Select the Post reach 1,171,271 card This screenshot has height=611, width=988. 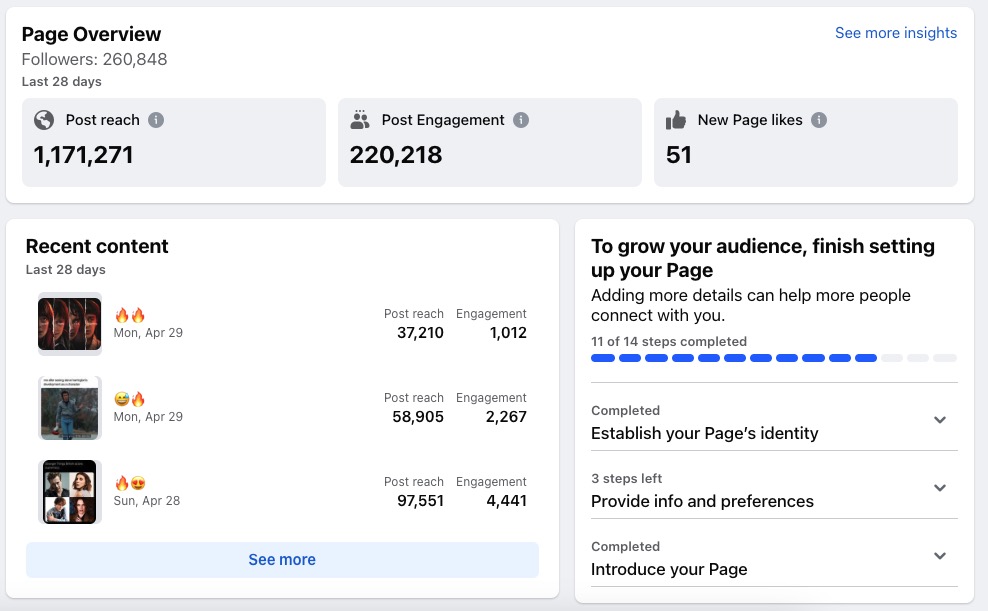(174, 142)
